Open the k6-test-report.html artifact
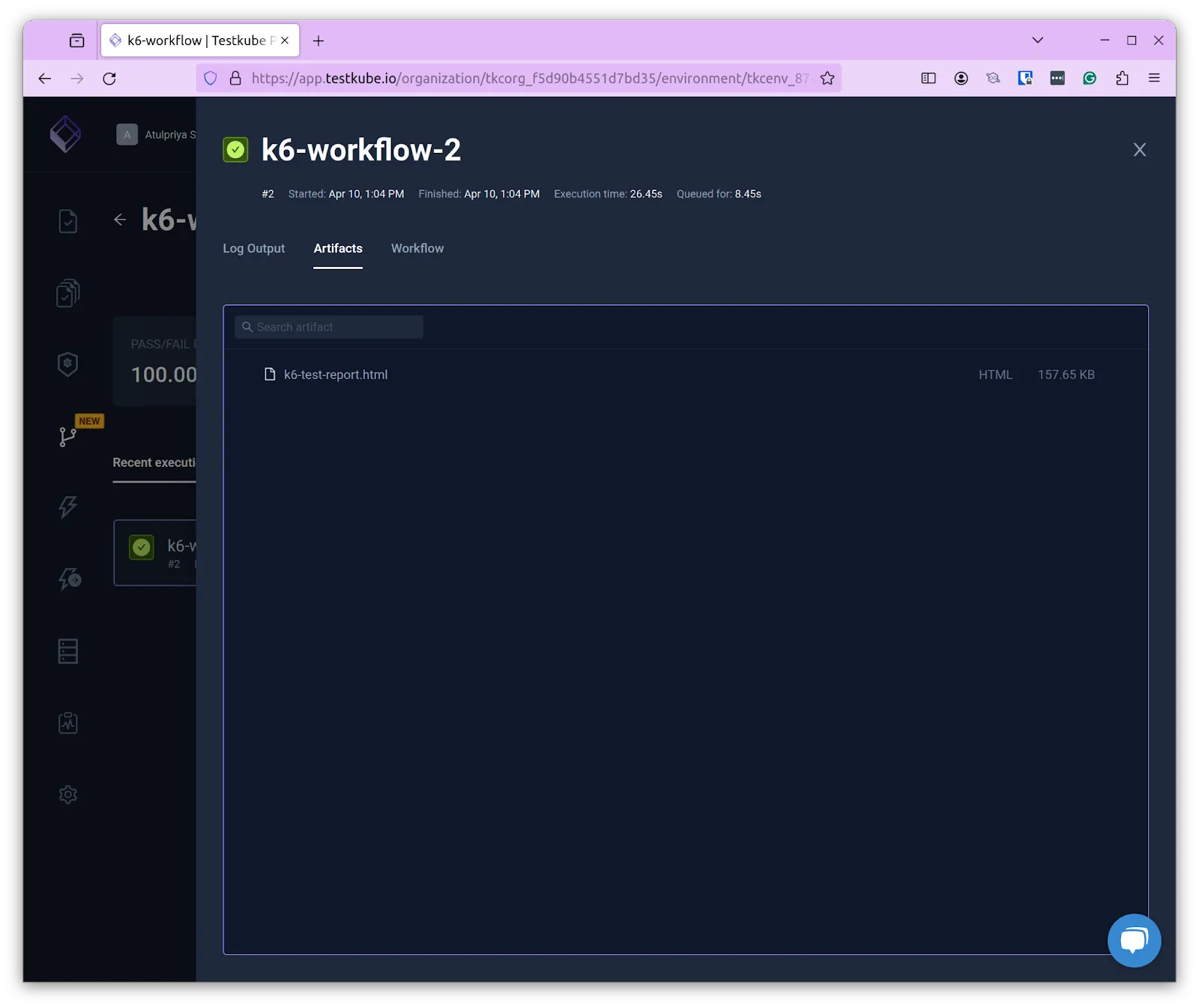Viewport: 1199px width, 1008px height. coord(336,374)
